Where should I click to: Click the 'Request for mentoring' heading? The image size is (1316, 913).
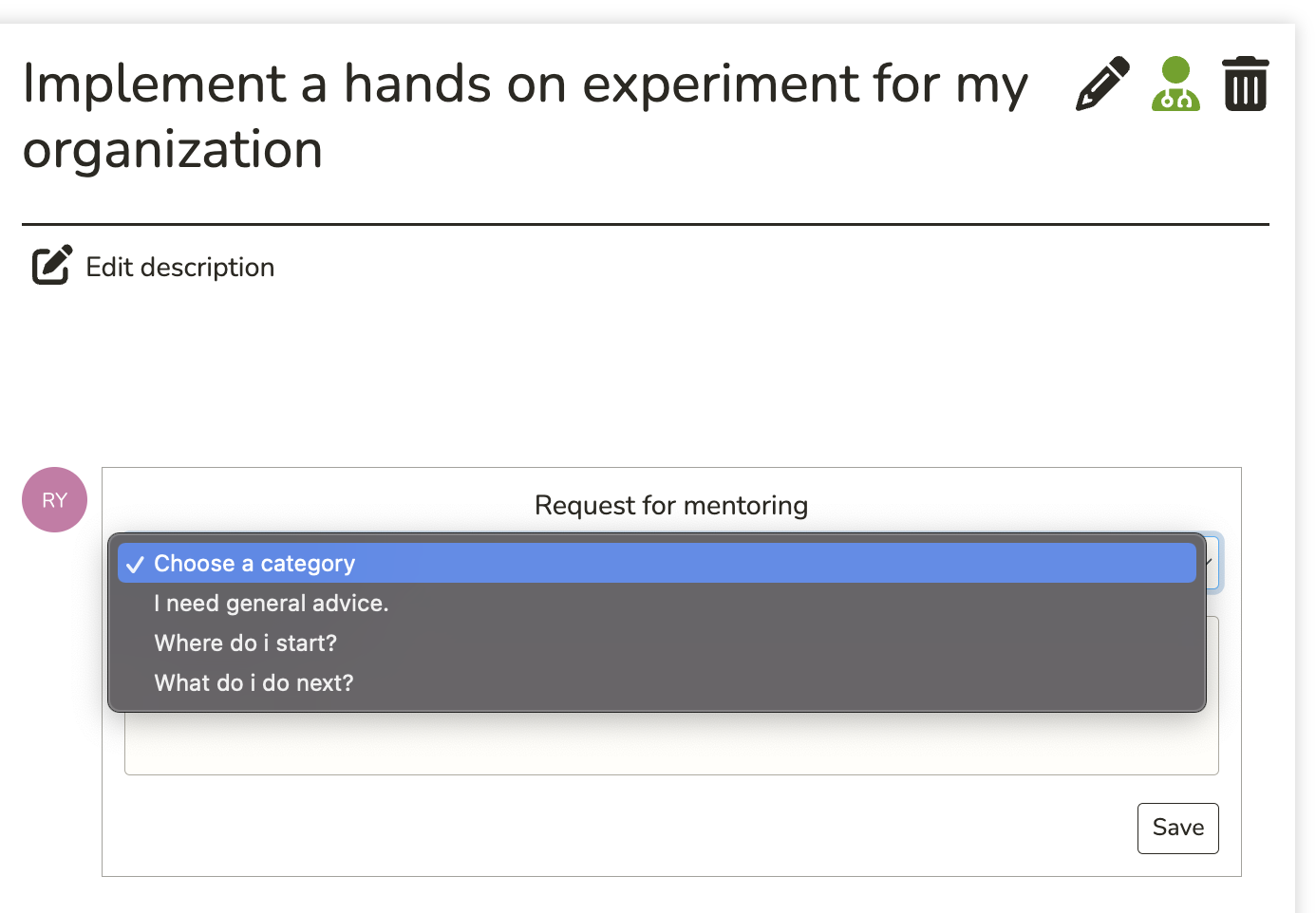tap(671, 505)
